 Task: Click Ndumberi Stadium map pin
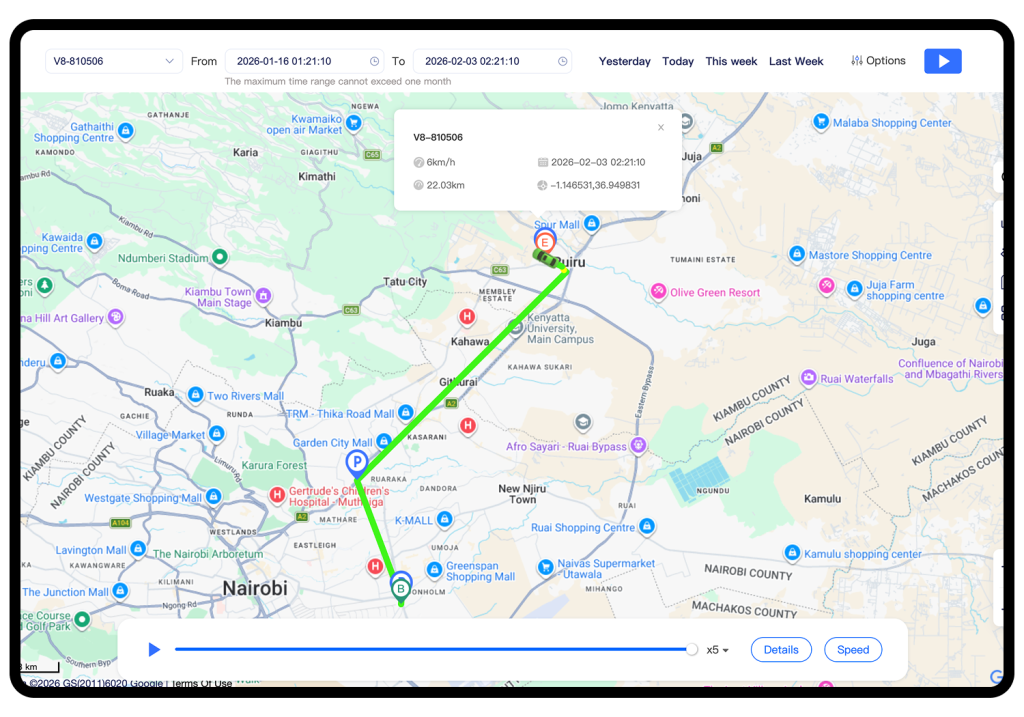pyautogui.click(x=220, y=257)
